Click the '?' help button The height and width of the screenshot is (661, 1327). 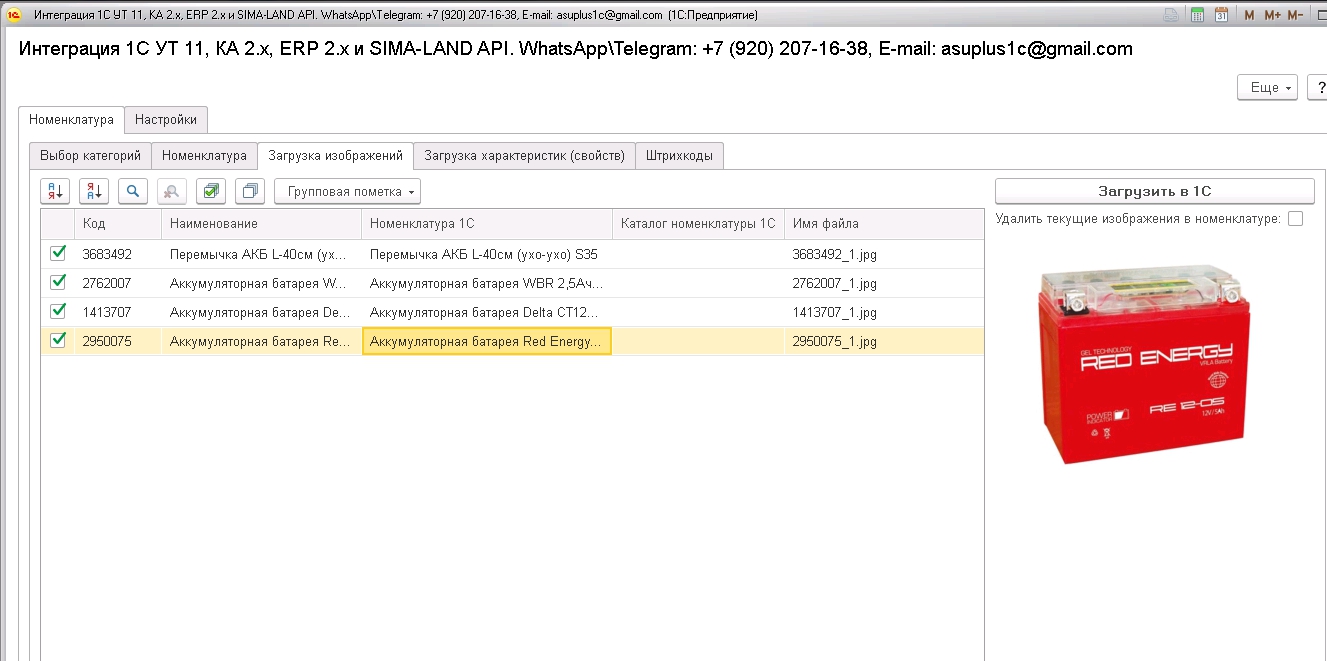coord(1320,88)
